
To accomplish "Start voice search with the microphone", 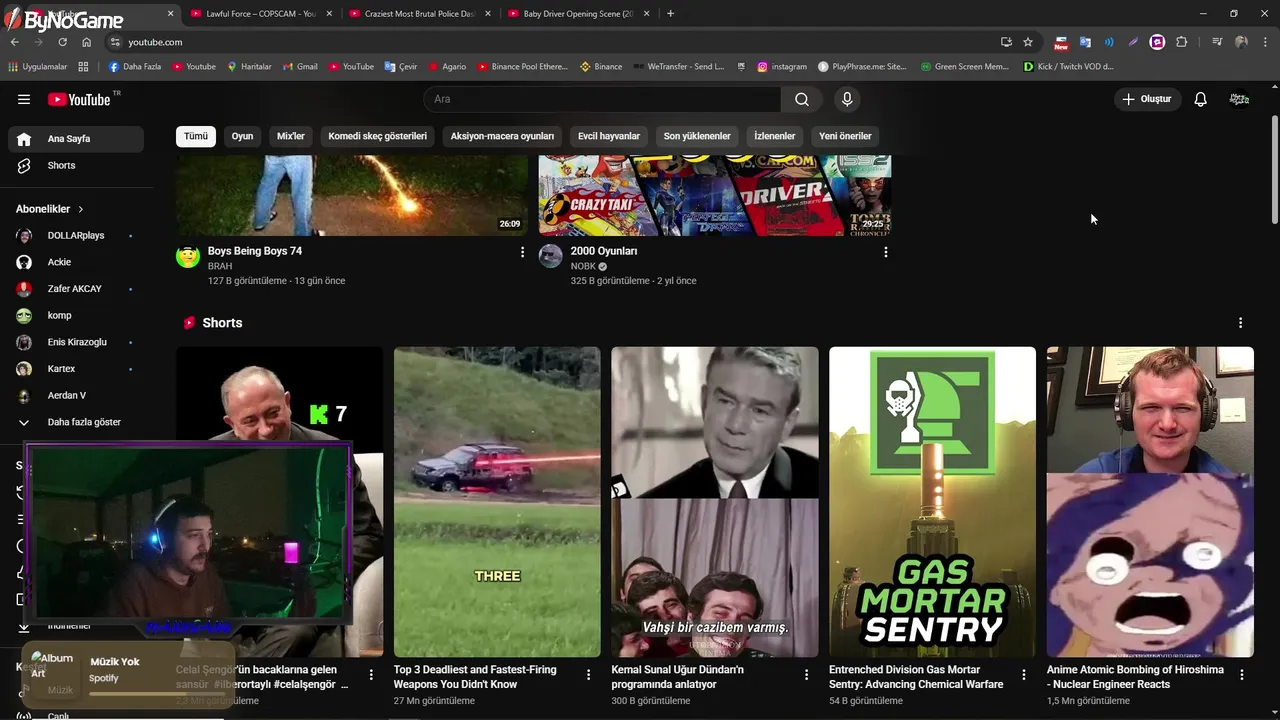I will 847,99.
